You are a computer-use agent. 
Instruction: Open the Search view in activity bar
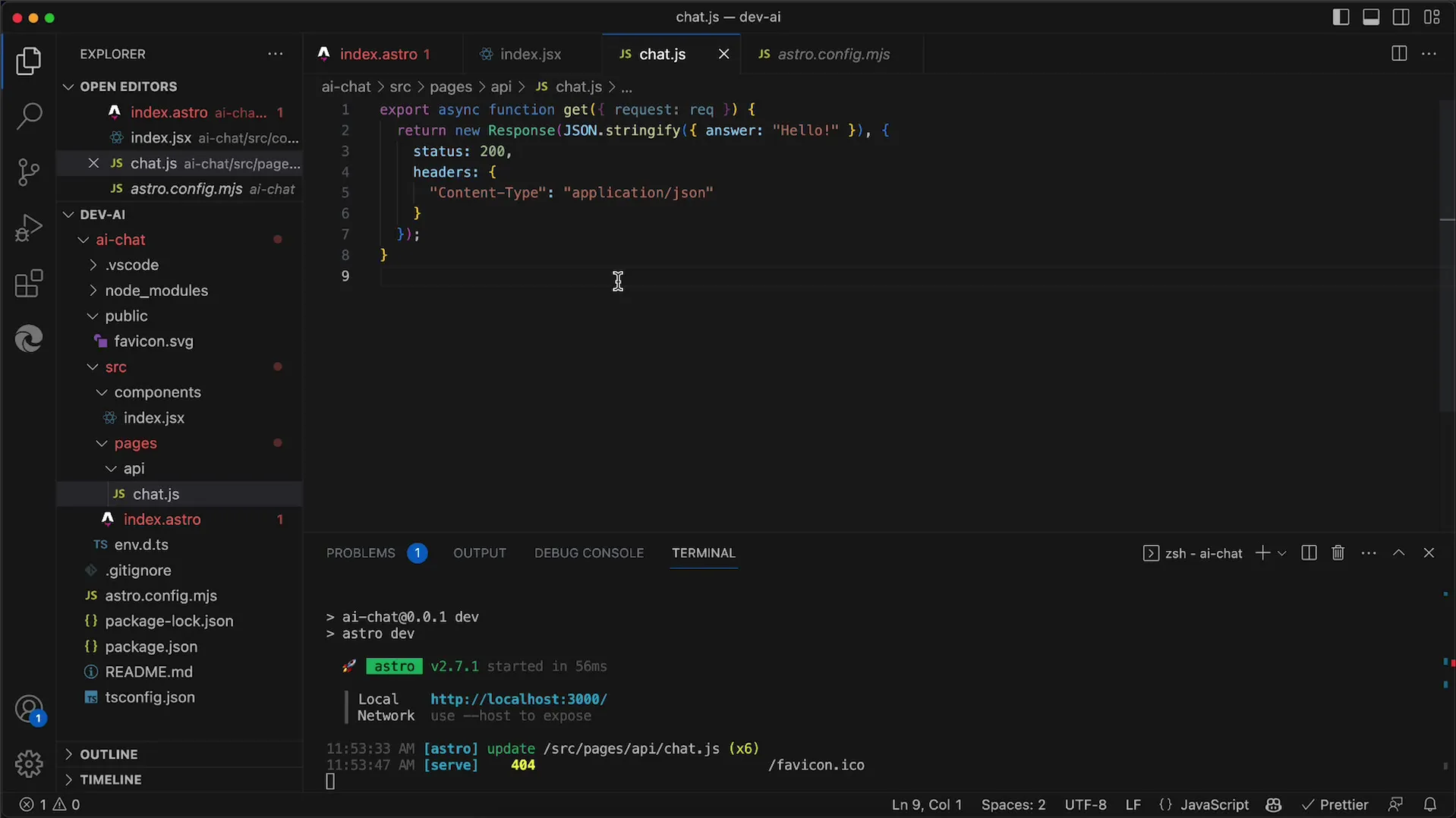point(29,116)
